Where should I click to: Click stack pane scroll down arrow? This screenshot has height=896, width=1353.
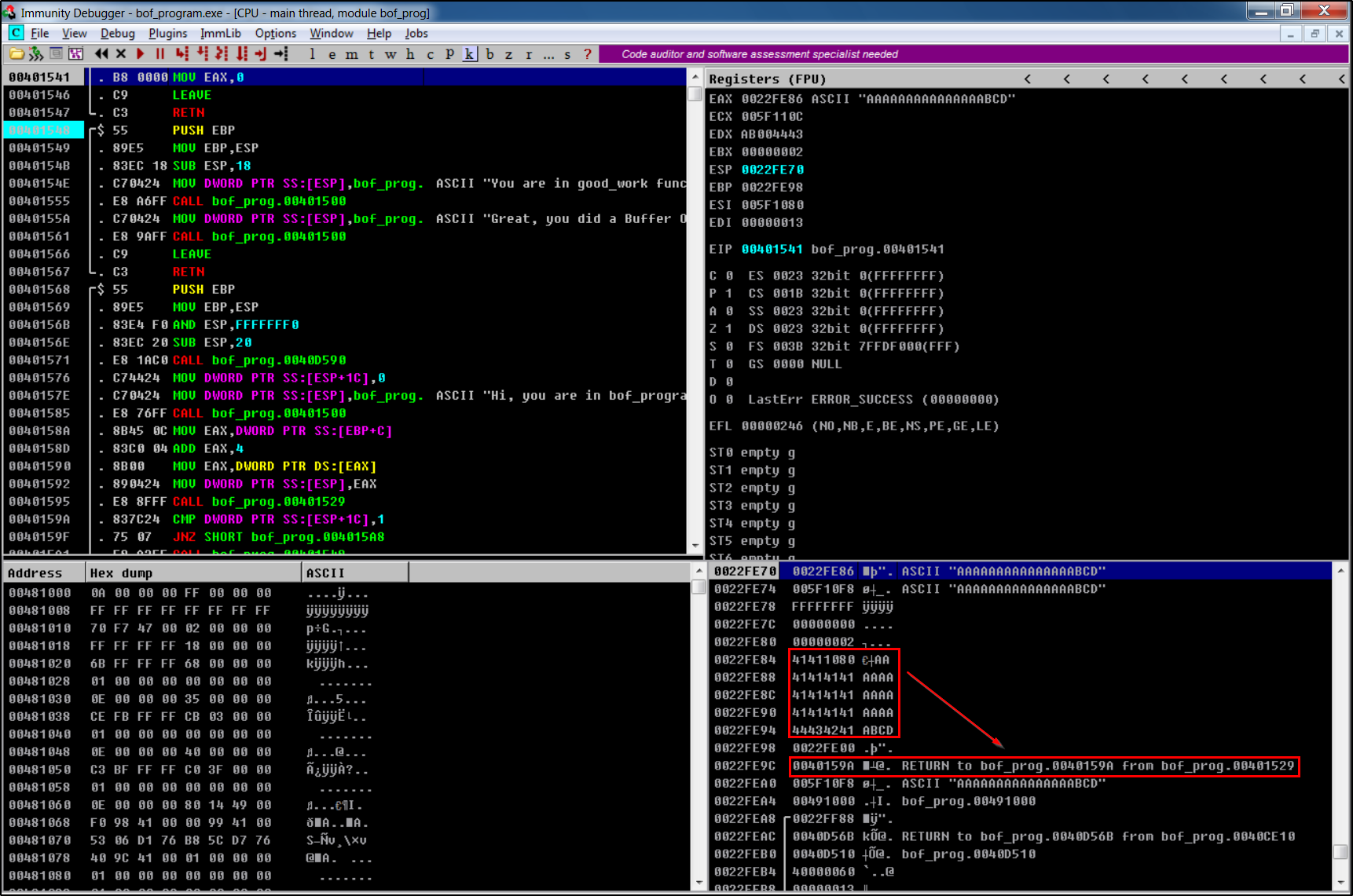pos(1341,883)
